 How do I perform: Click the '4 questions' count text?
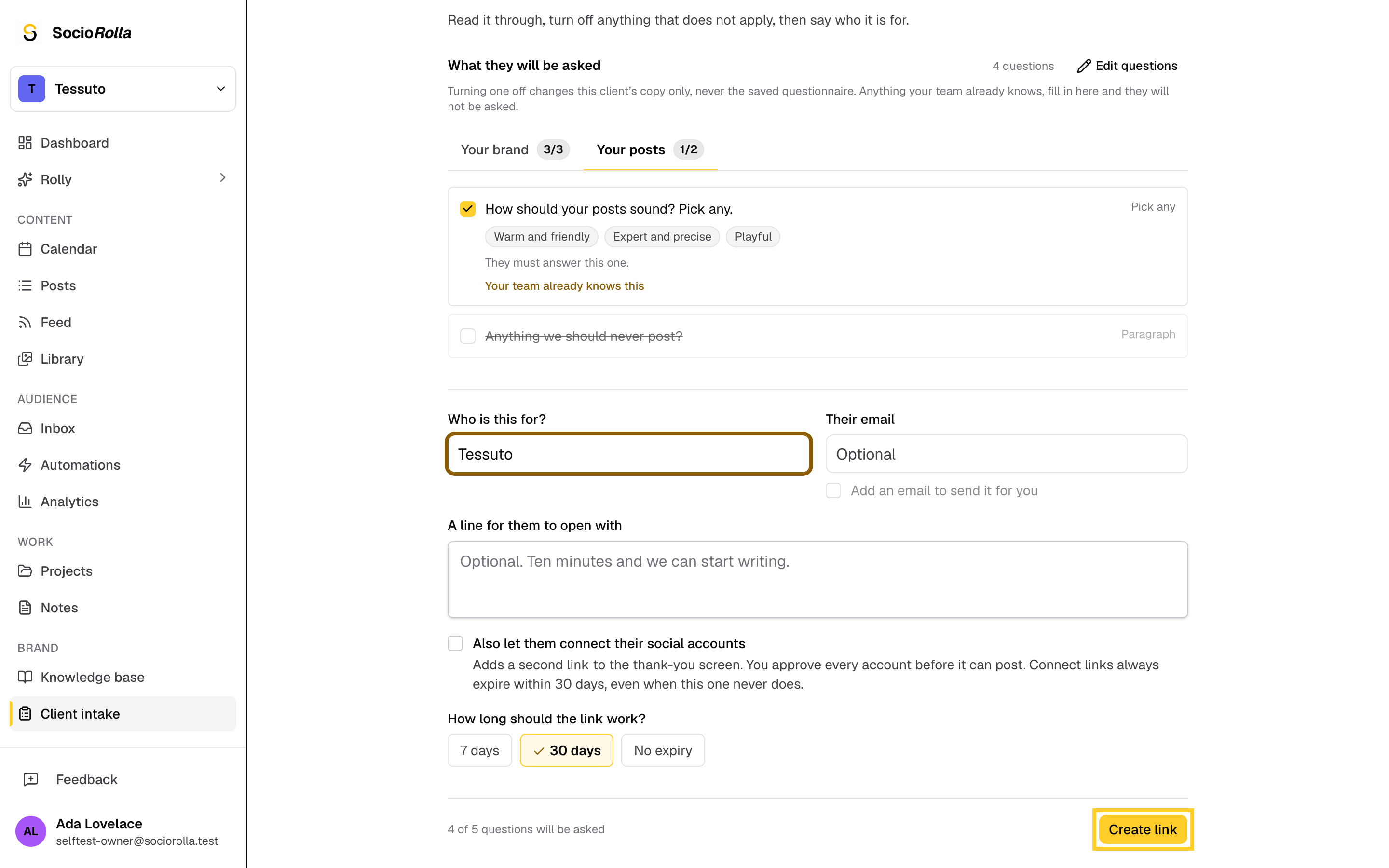(x=1023, y=66)
